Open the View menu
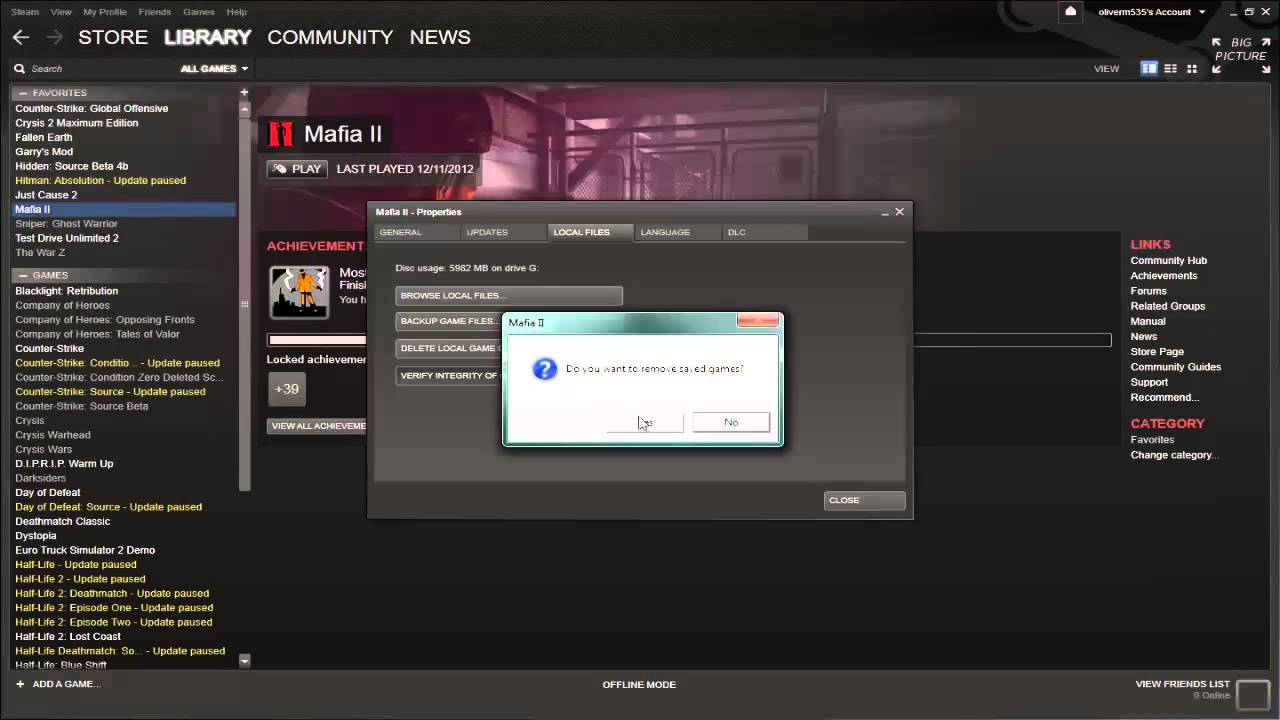The image size is (1280, 720). (x=61, y=12)
